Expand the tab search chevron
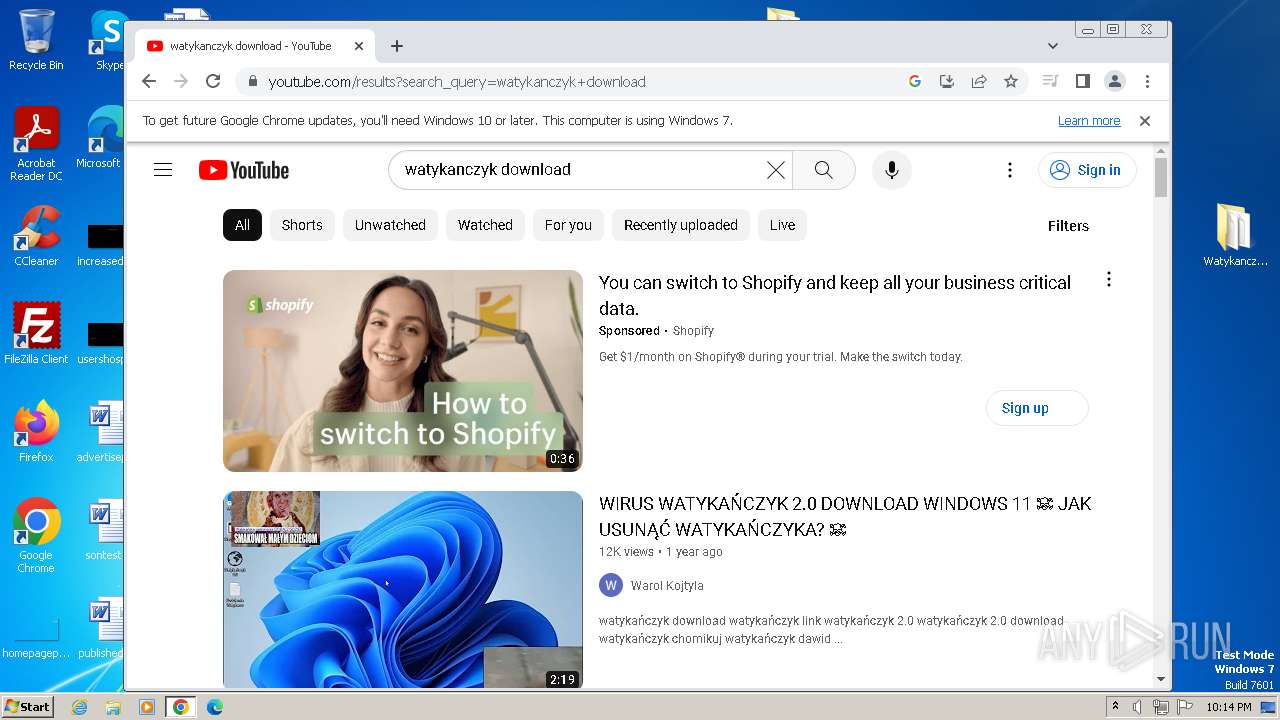 coord(1052,46)
